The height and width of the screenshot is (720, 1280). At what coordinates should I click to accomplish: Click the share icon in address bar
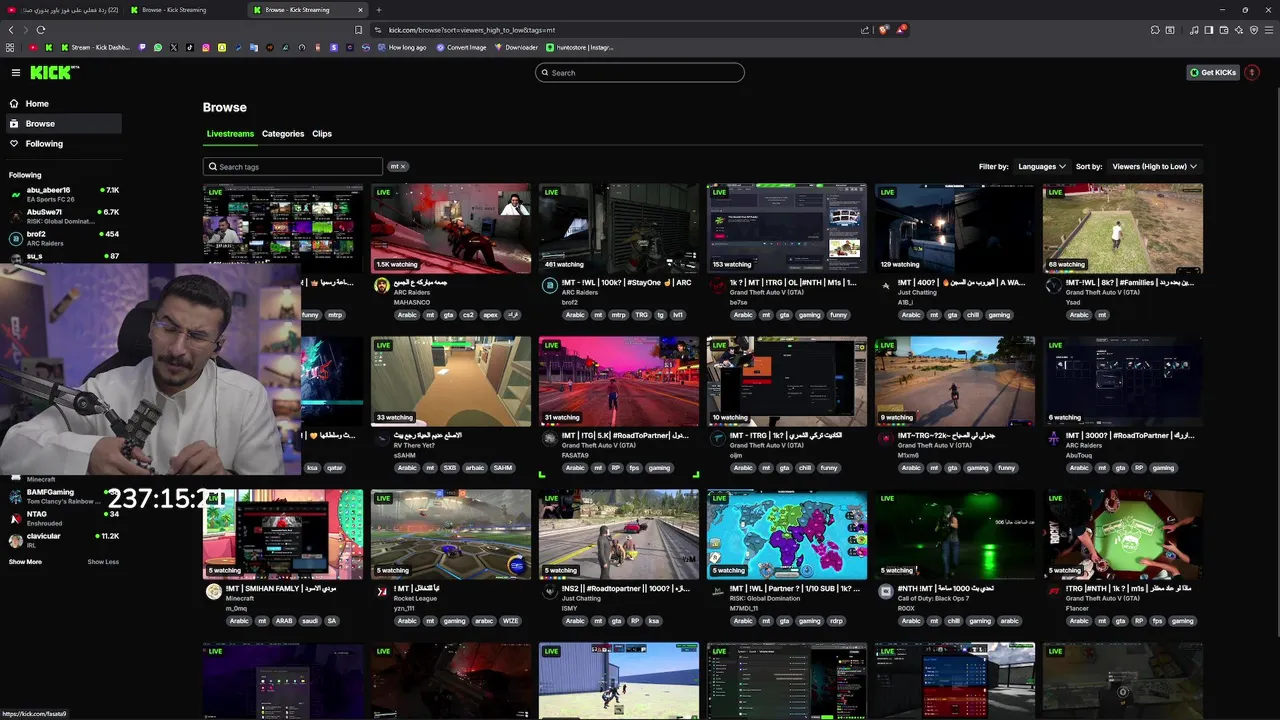pos(865,30)
